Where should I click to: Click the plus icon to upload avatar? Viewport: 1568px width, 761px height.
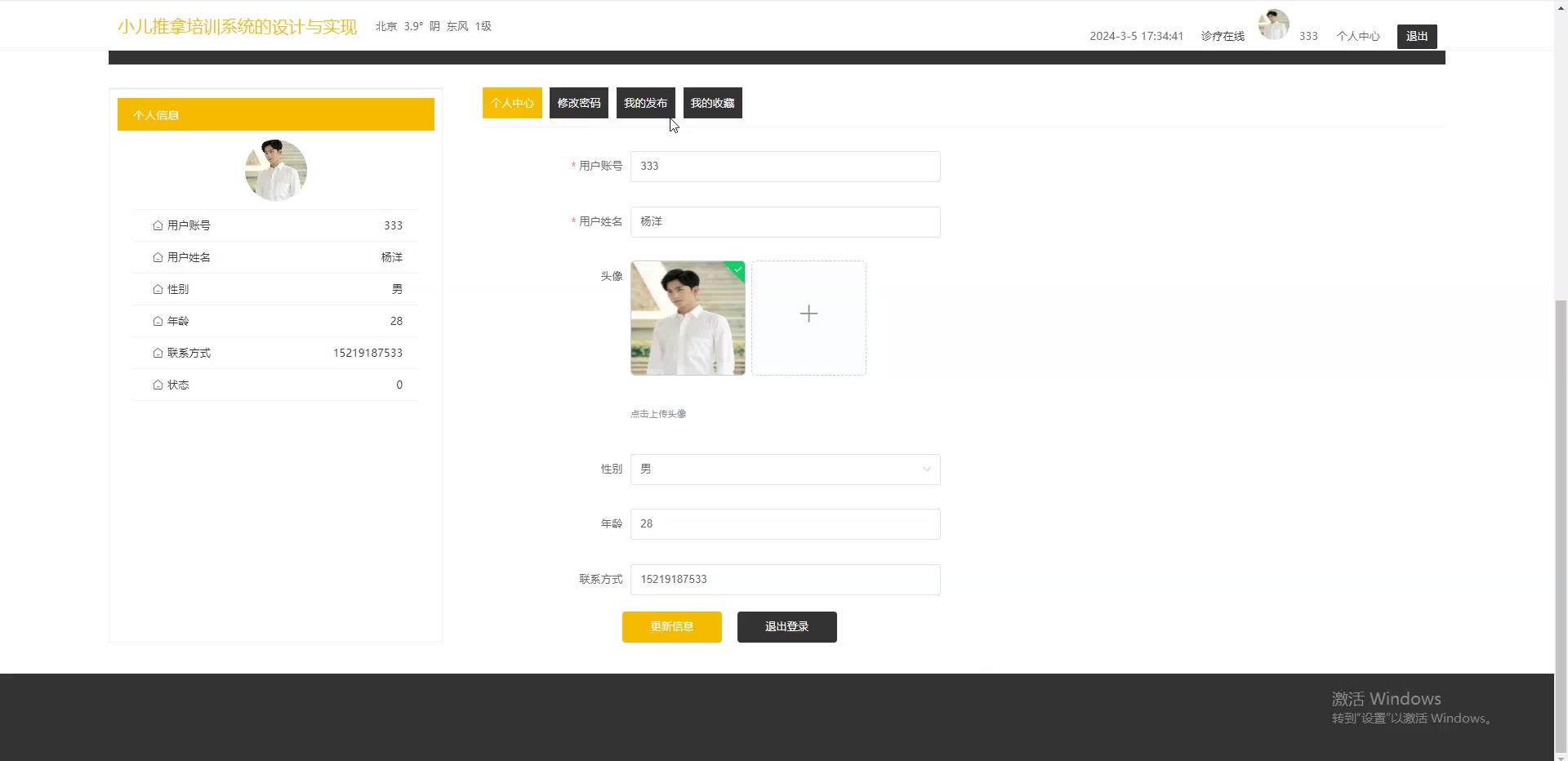point(808,314)
